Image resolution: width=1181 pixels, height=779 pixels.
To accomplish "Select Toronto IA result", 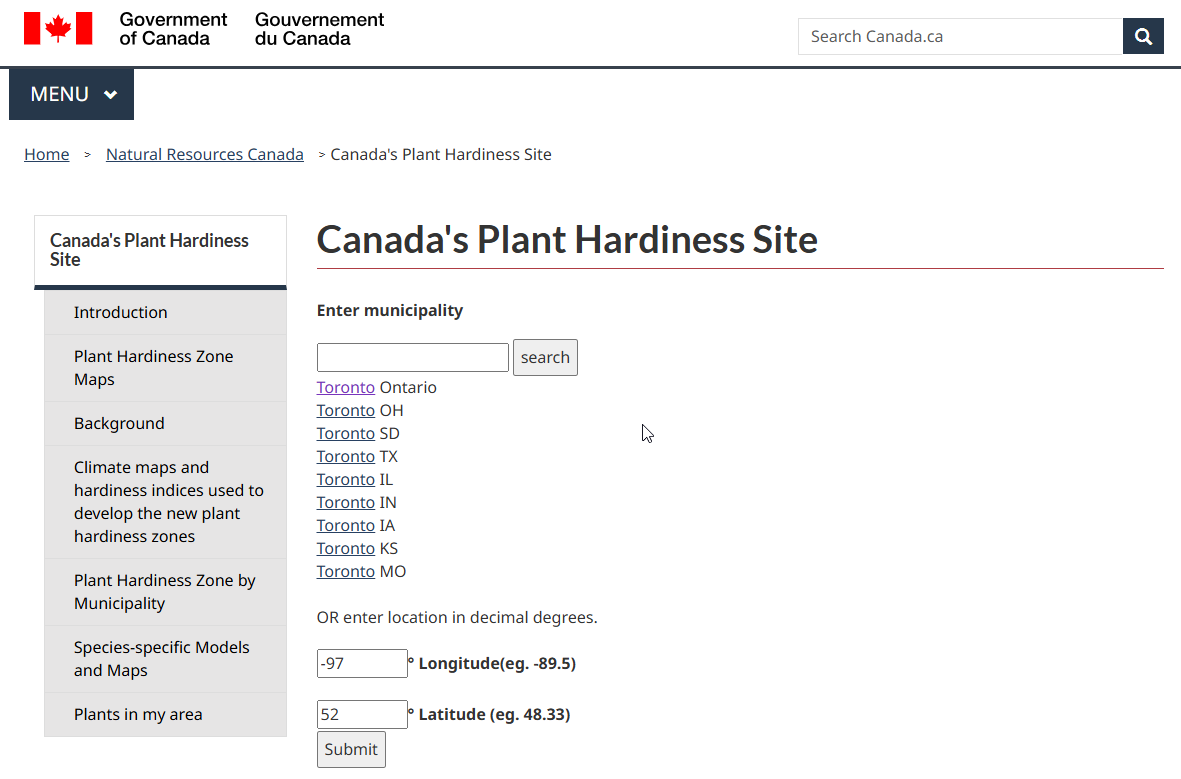I will pyautogui.click(x=346, y=526).
